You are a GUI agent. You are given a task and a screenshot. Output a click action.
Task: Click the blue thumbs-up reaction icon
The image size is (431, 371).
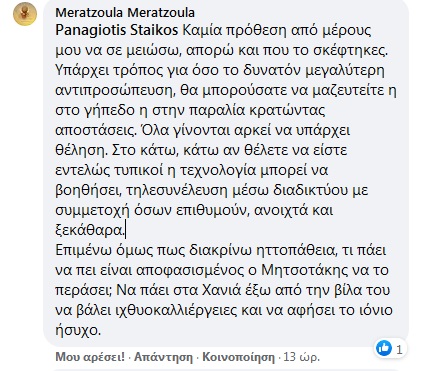coord(383,349)
